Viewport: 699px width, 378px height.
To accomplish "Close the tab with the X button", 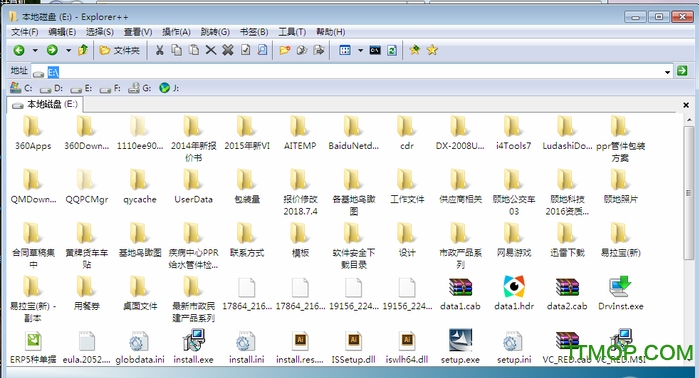I will (686, 105).
